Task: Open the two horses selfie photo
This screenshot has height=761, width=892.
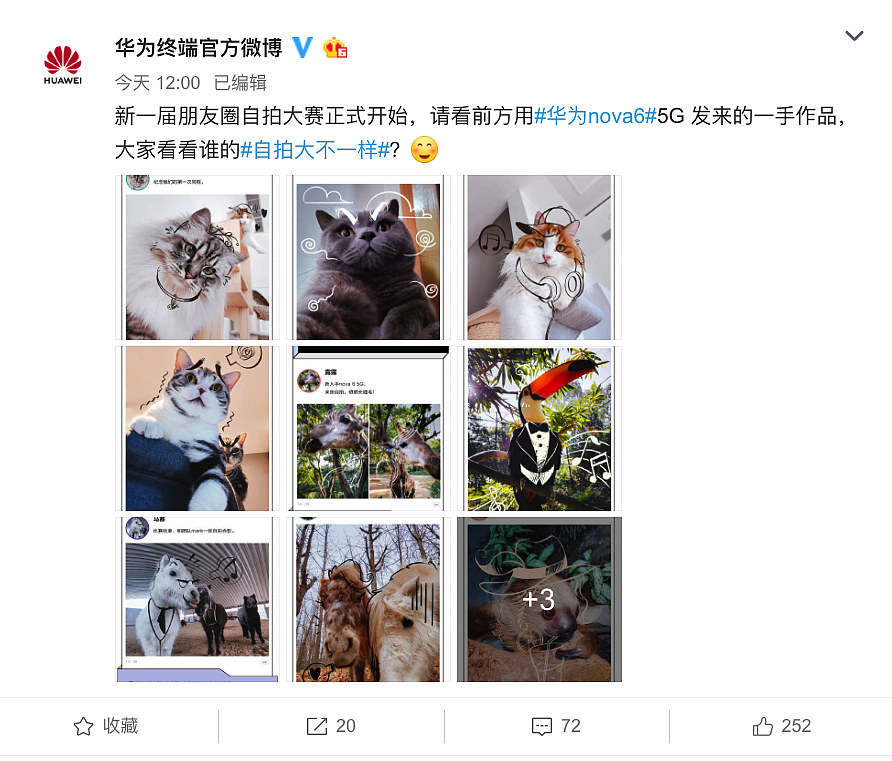Action: click(368, 600)
